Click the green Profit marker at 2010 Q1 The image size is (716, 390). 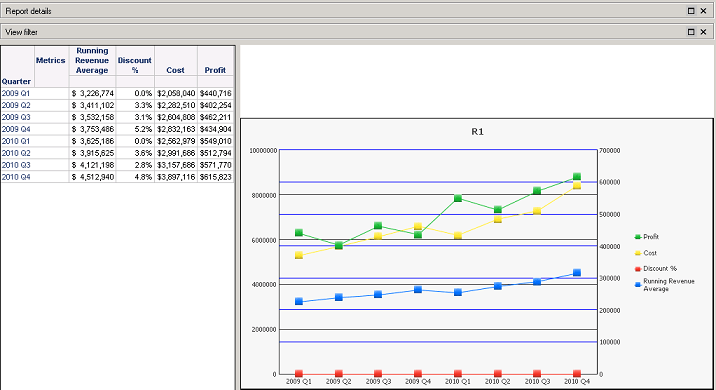point(458,198)
